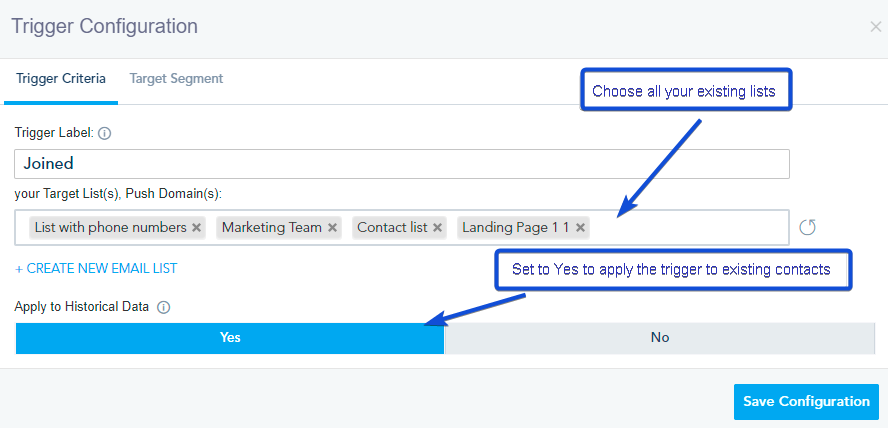The image size is (888, 428).
Task: Remove the 'Contact list' tag
Action: point(438,228)
